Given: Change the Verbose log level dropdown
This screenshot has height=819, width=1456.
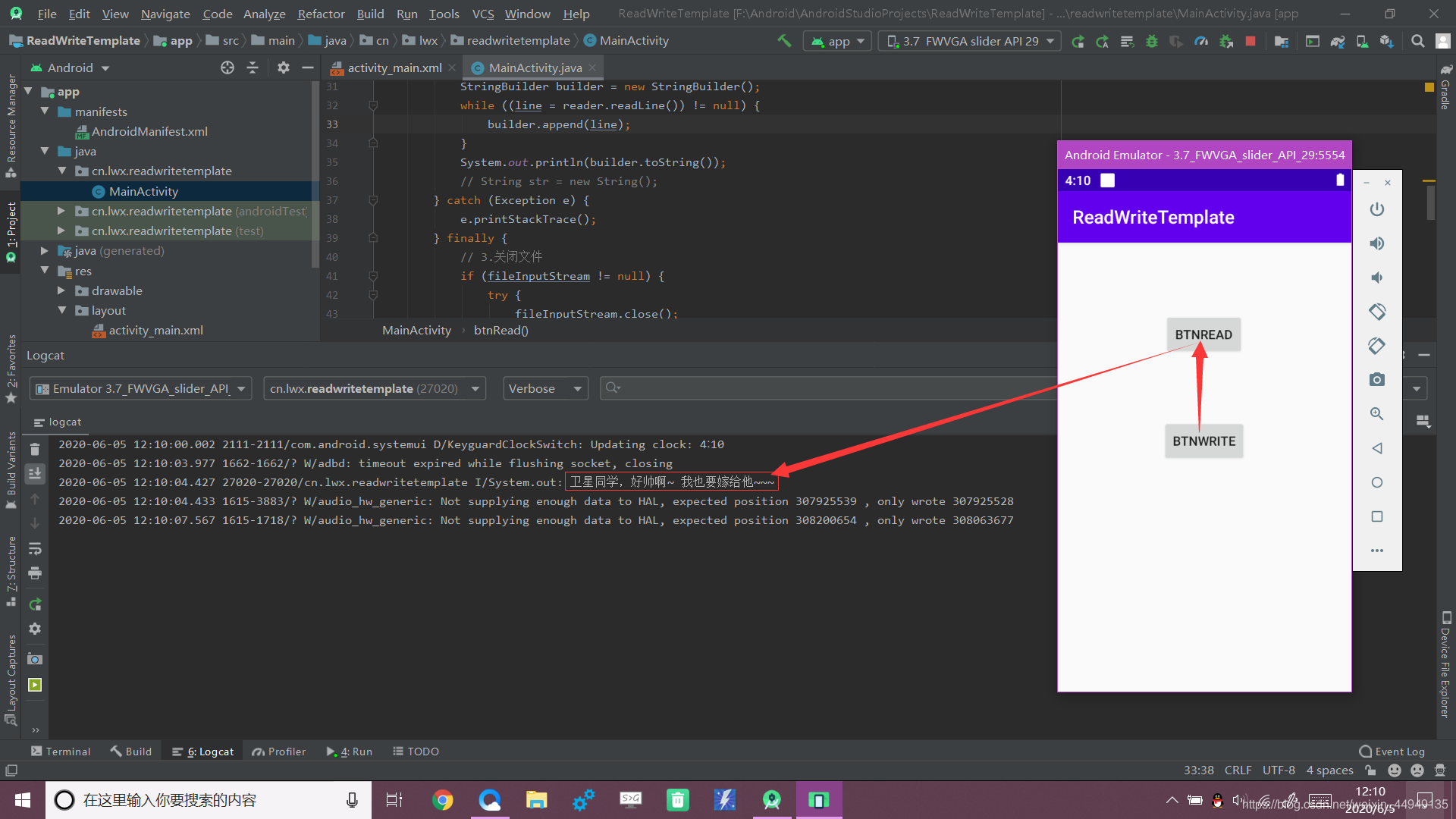Looking at the screenshot, I should (544, 388).
